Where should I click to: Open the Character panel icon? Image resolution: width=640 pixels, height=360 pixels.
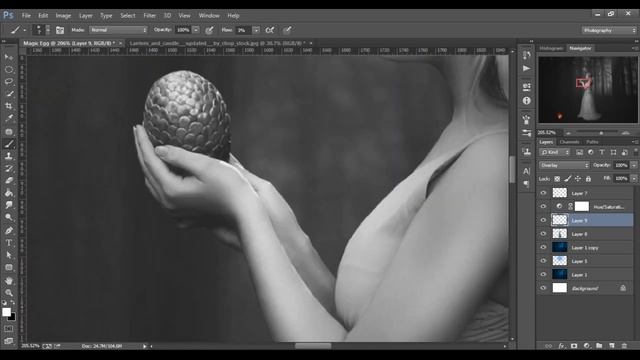click(x=527, y=171)
